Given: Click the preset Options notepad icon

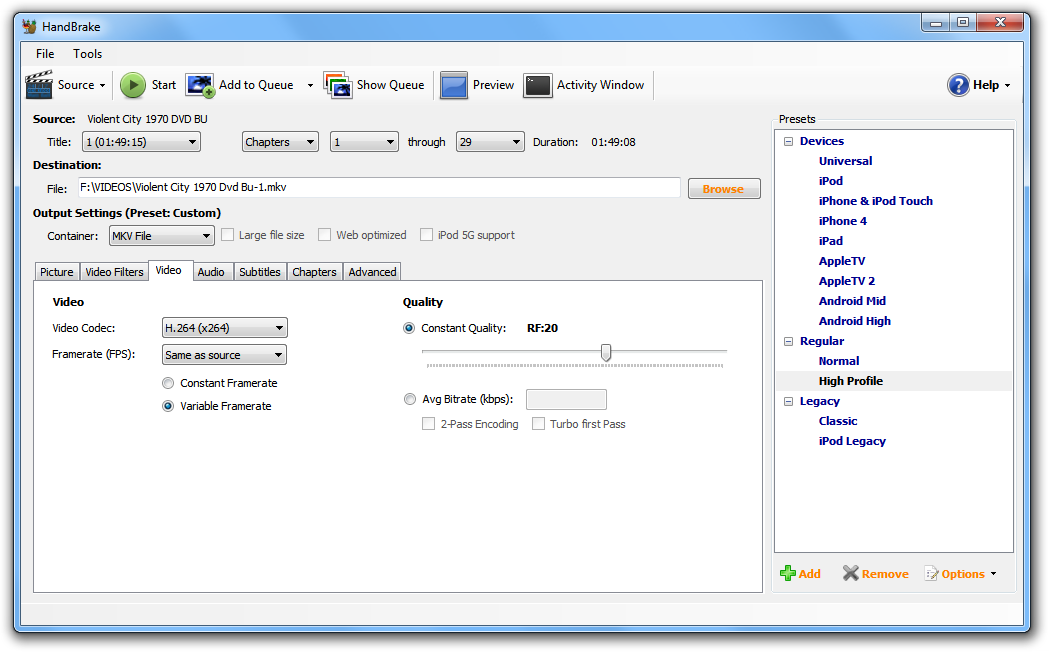Looking at the screenshot, I should click(x=931, y=573).
